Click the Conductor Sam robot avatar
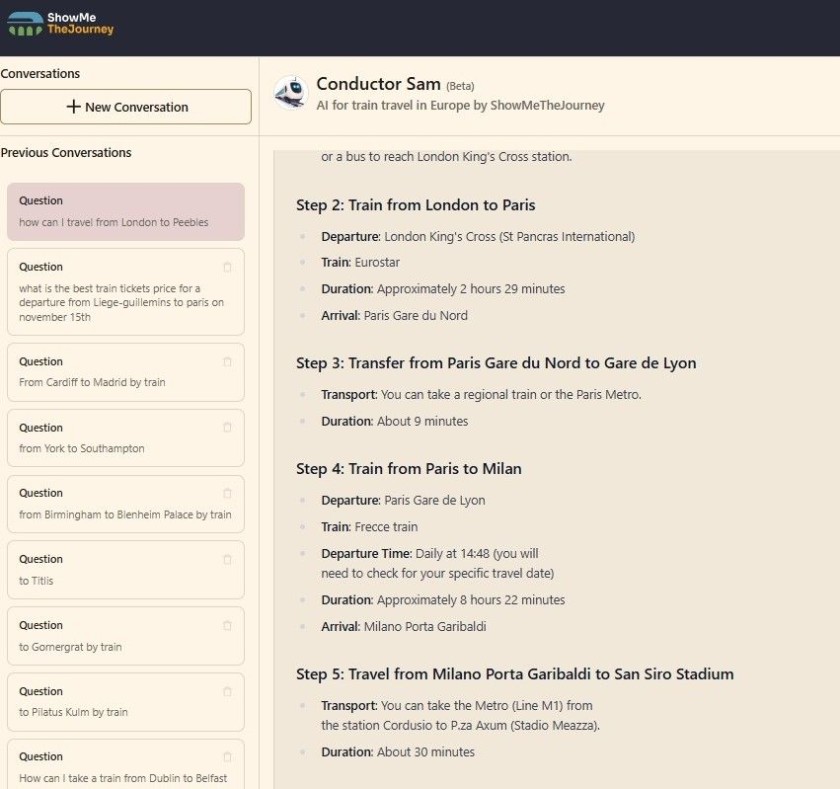840x789 pixels. tap(291, 92)
